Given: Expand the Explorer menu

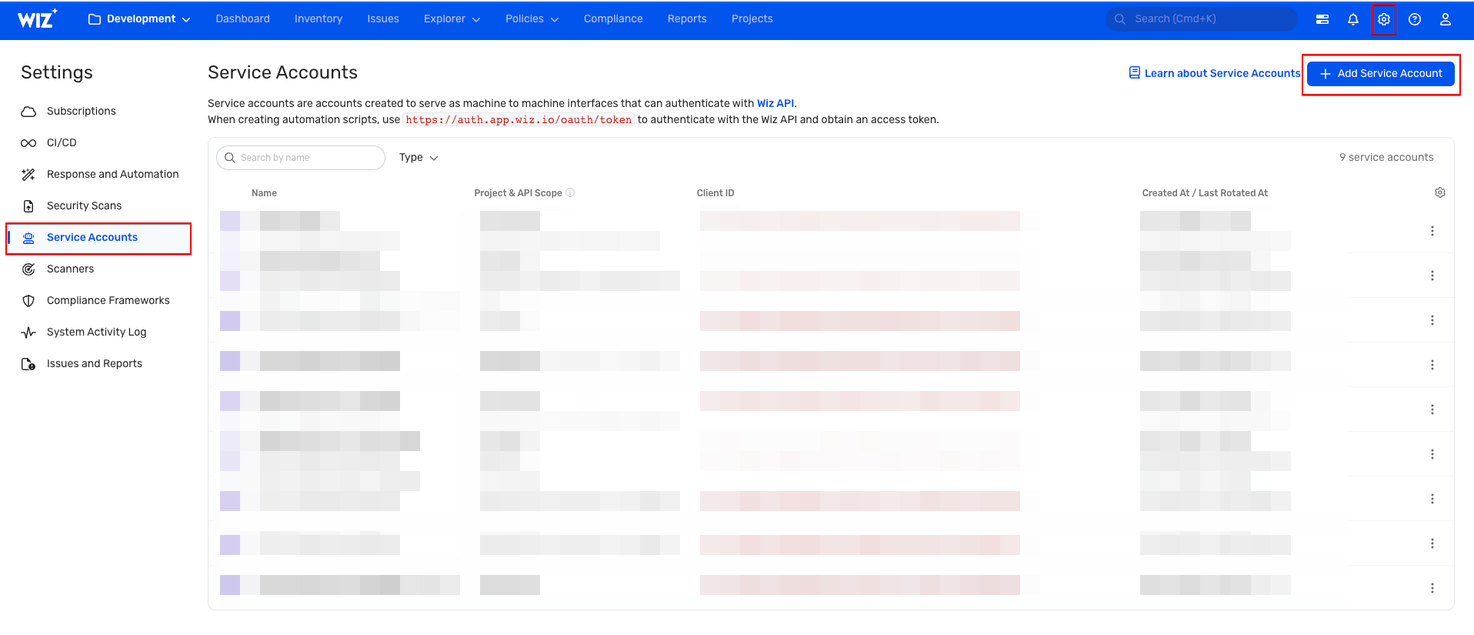Looking at the screenshot, I should 451,19.
